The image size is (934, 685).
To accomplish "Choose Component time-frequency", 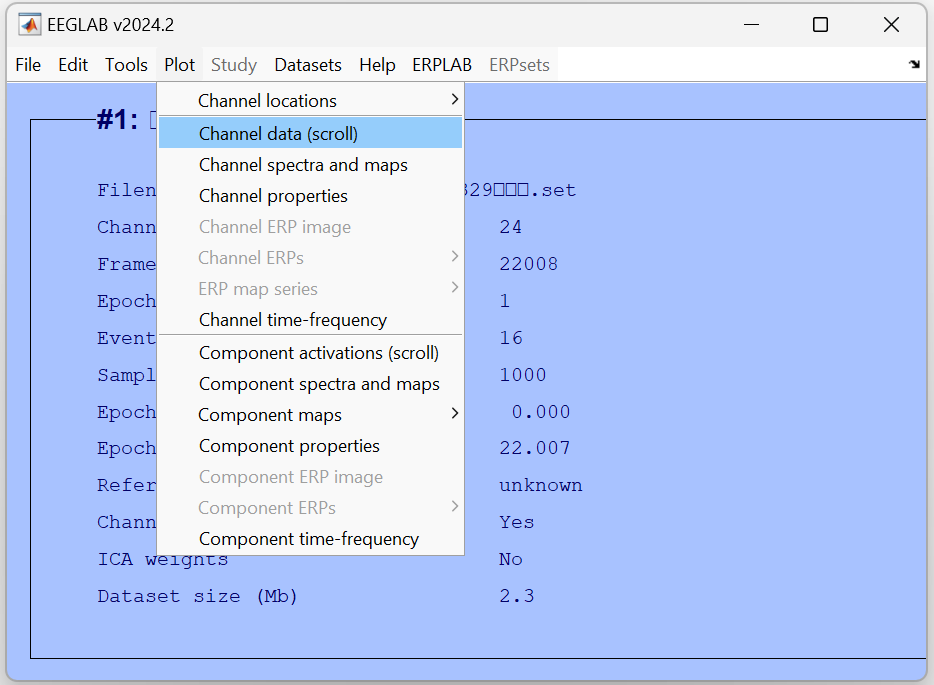I will 310,538.
